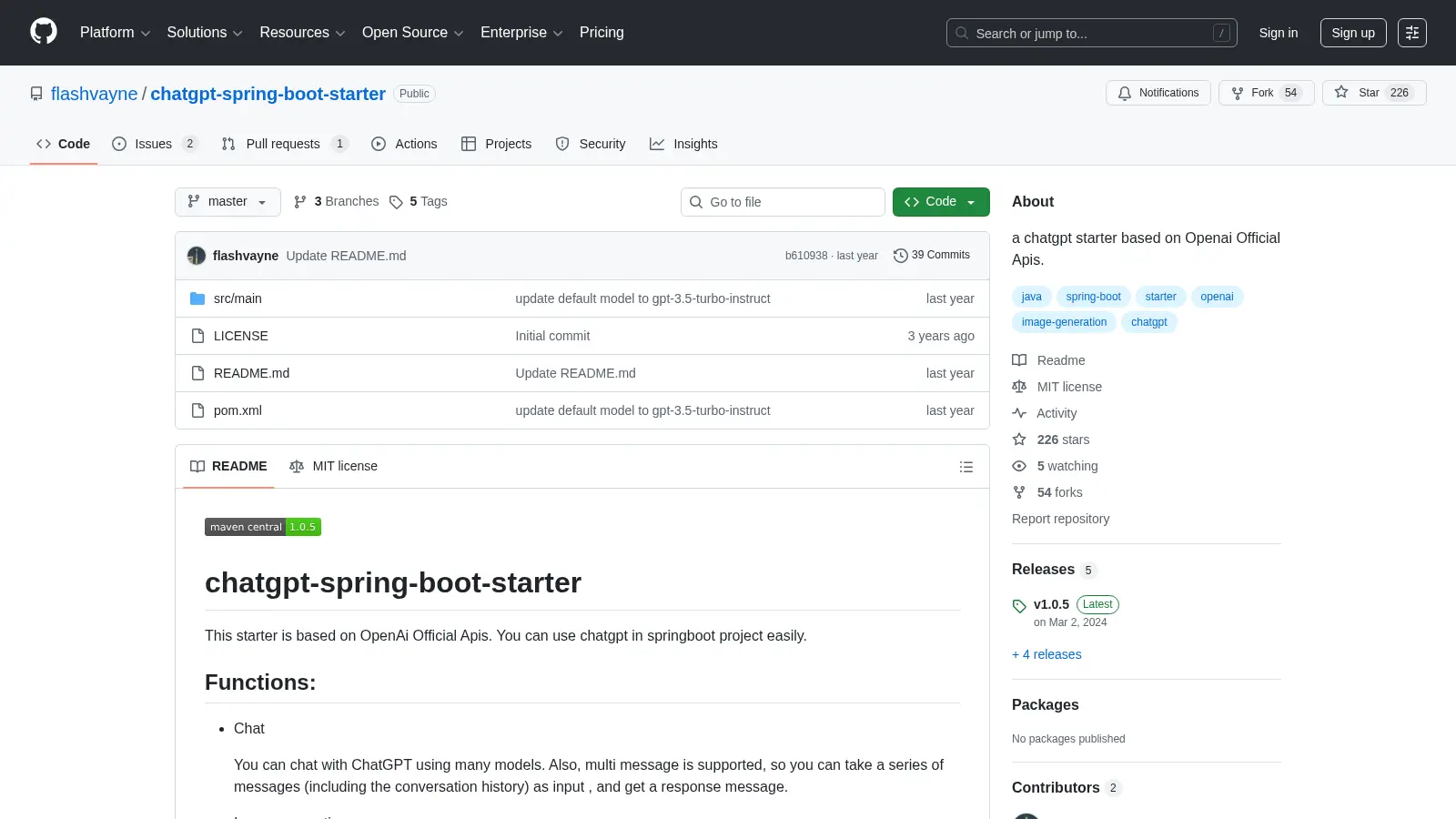Click the LICENSE file icon
The image size is (1456, 819).
(197, 336)
